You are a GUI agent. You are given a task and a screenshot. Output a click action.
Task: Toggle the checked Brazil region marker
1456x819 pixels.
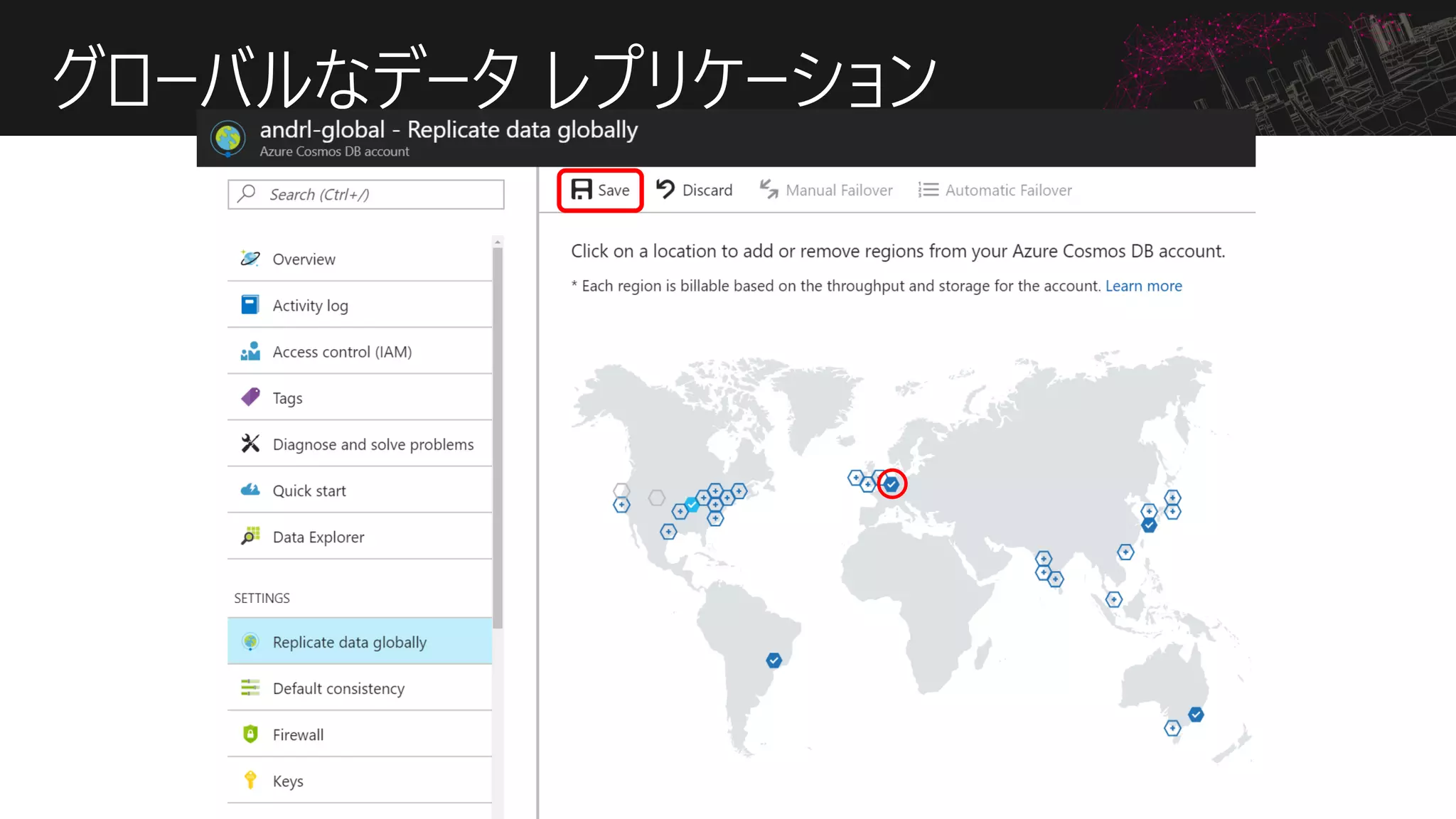[773, 660]
